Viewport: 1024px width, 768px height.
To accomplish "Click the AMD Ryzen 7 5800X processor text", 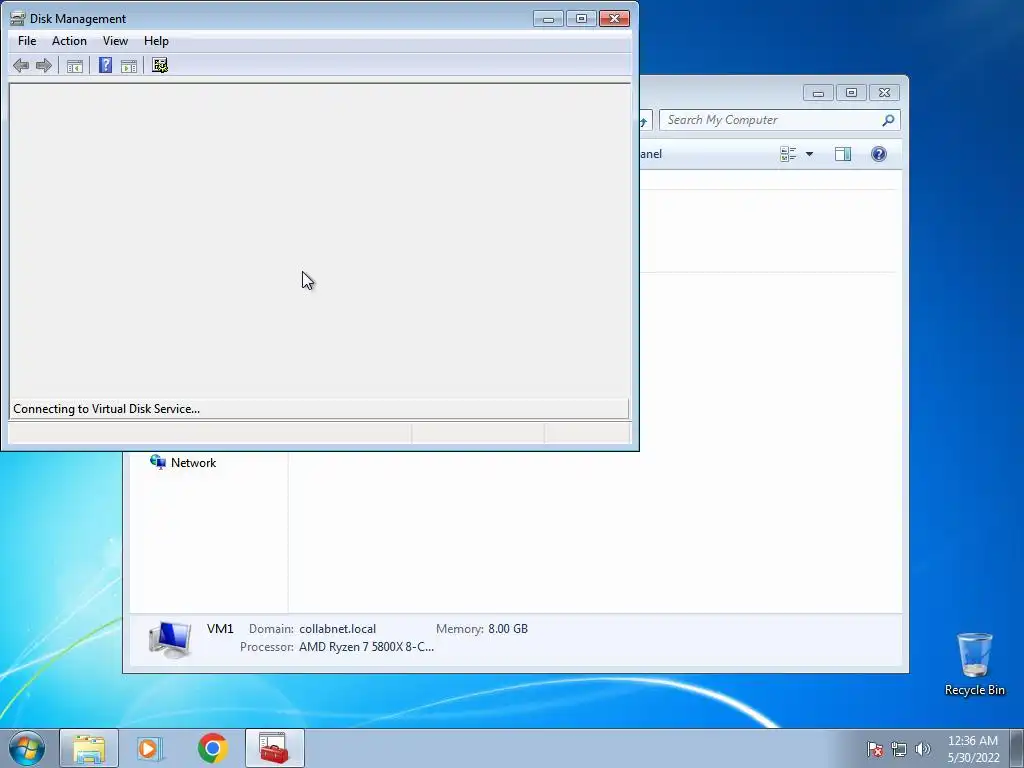I will (366, 647).
